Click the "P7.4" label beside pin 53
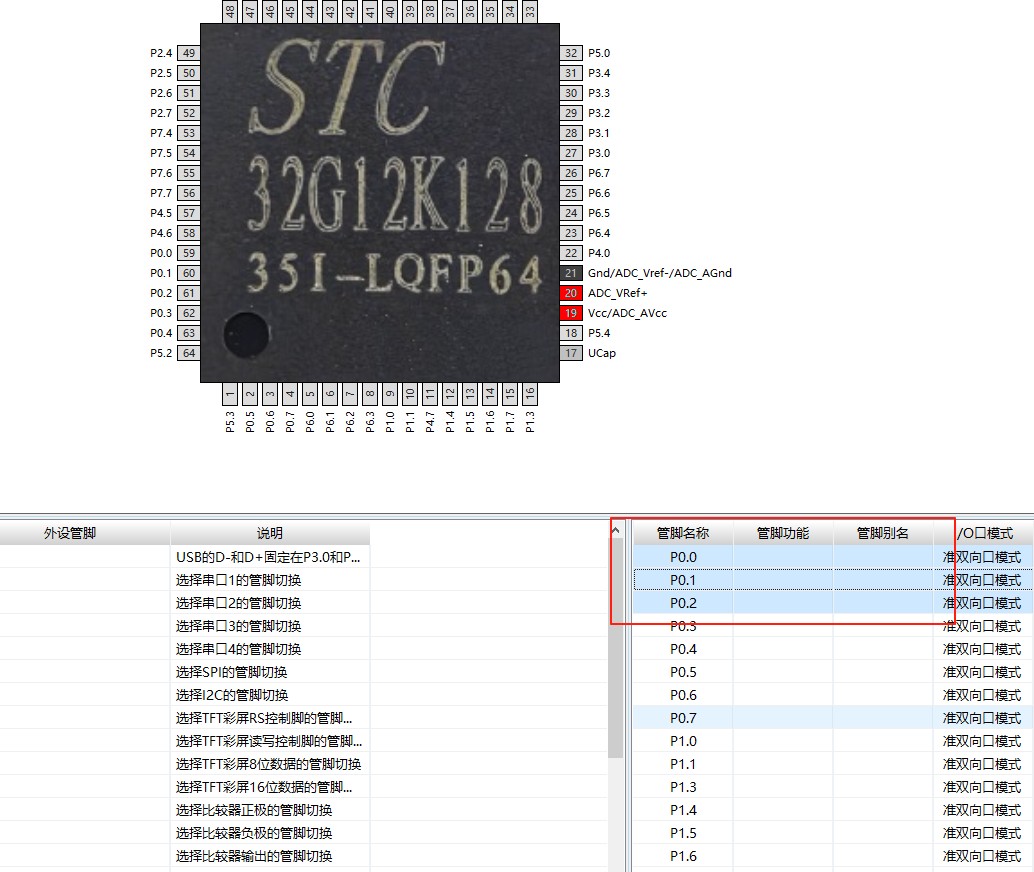Image resolution: width=1034 pixels, height=872 pixels. pyautogui.click(x=161, y=133)
